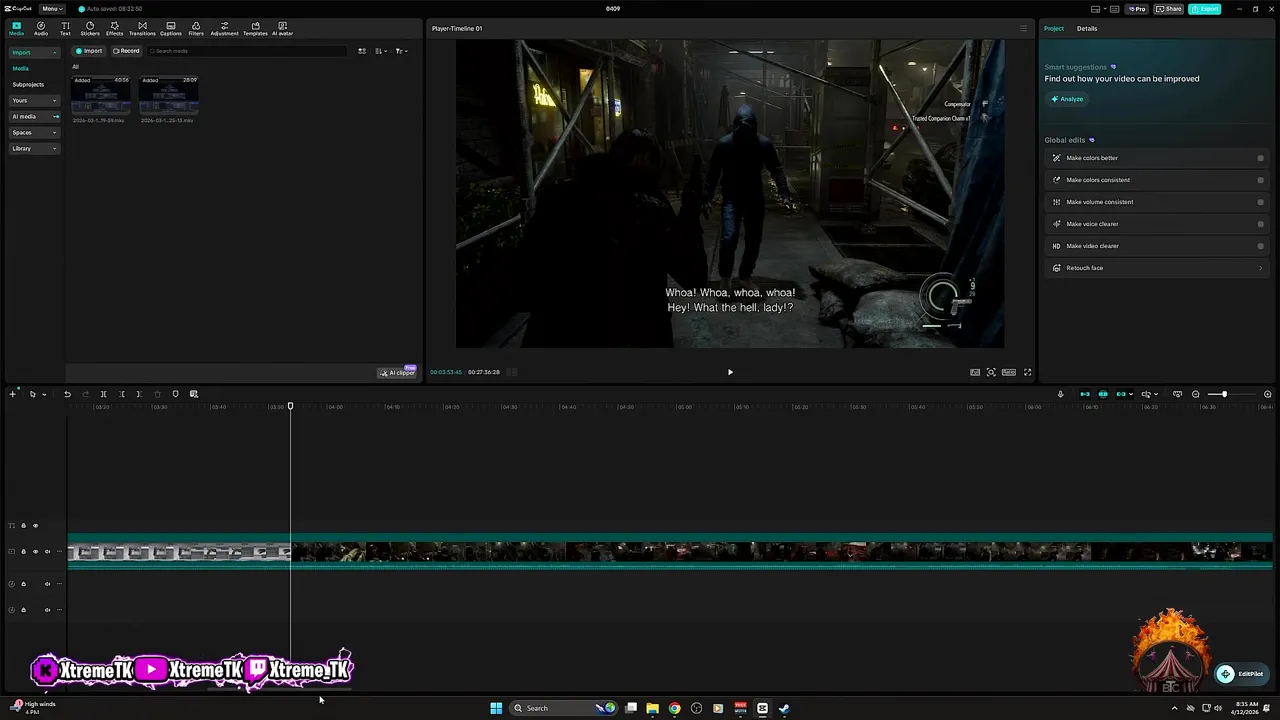The height and width of the screenshot is (720, 1280).
Task: Click the microphone record voiceover icon
Action: [x=1060, y=394]
